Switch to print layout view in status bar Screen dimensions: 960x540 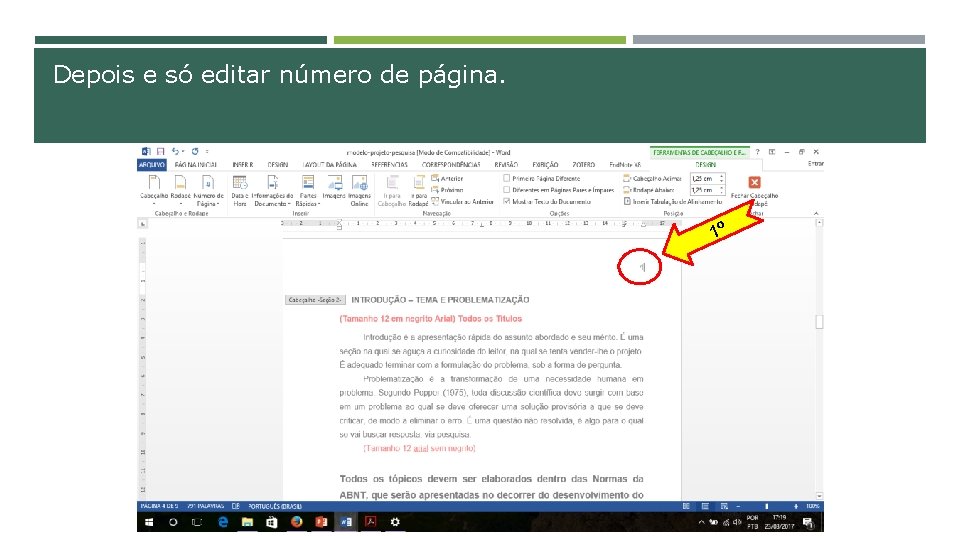705,506
